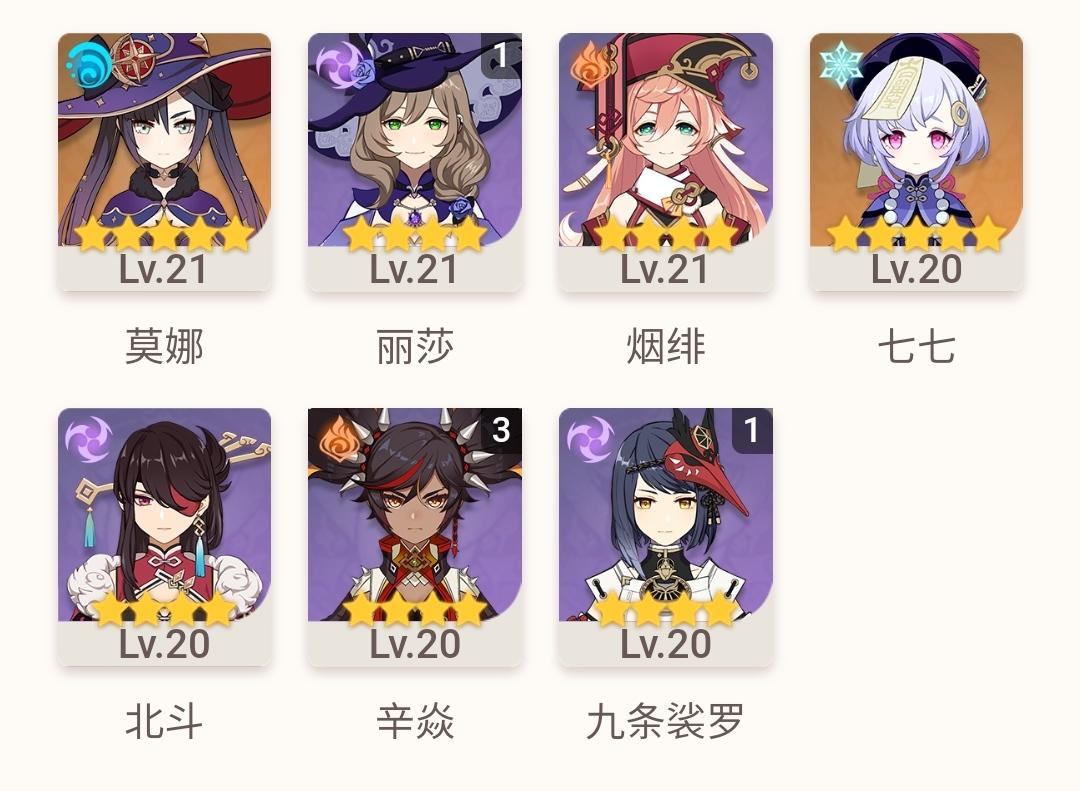1080x791 pixels.
Task: Select Beidou's character portrait
Action: point(164,537)
